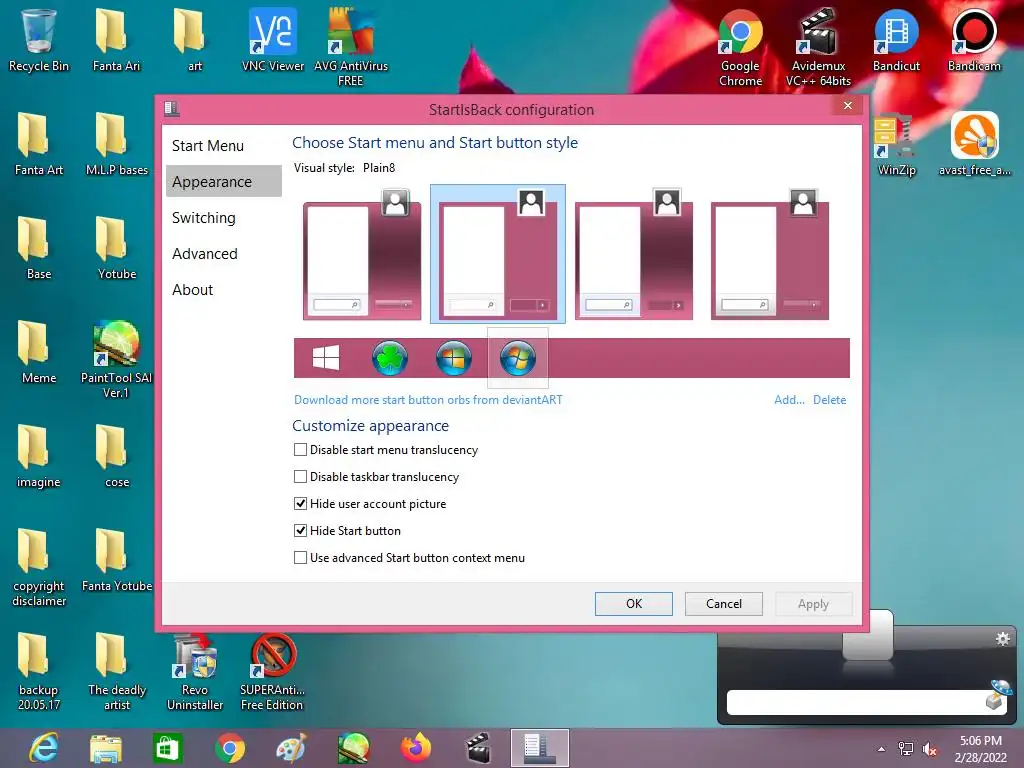Viewport: 1024px width, 768px height.
Task: Select the copyright disclaimer folder
Action: click(x=39, y=568)
